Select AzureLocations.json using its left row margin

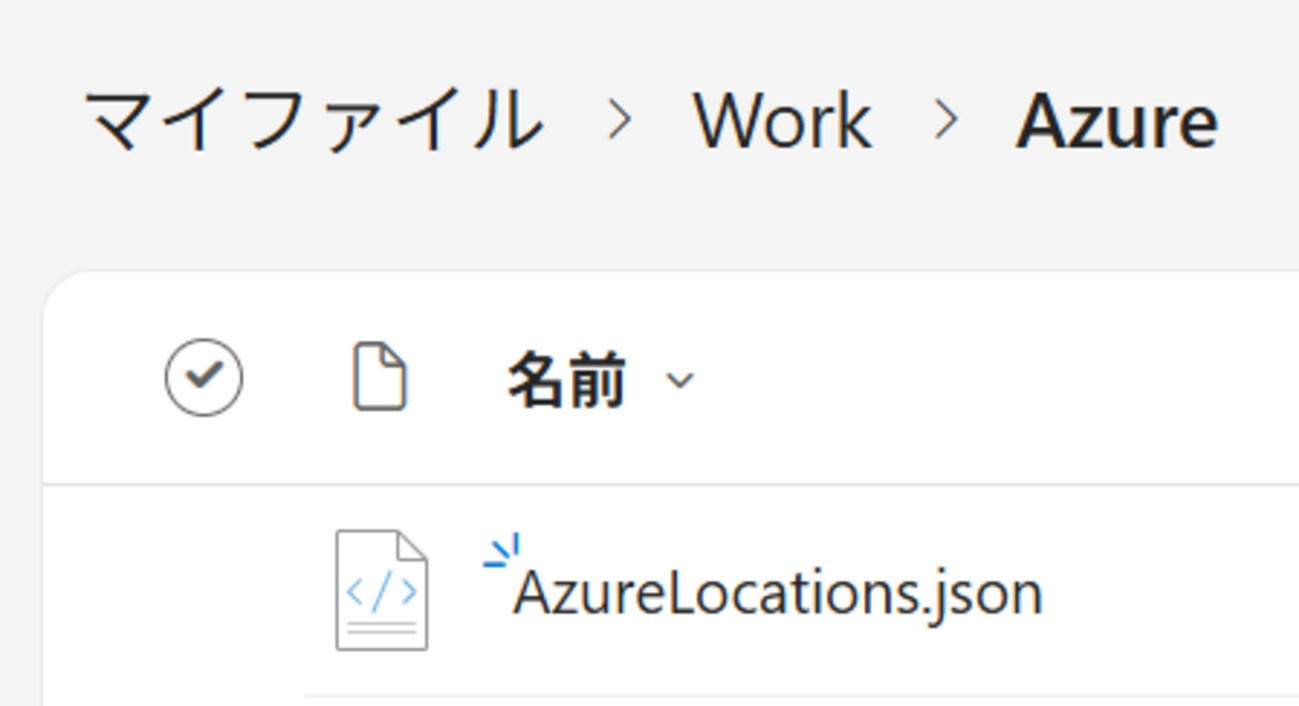pyautogui.click(x=204, y=590)
